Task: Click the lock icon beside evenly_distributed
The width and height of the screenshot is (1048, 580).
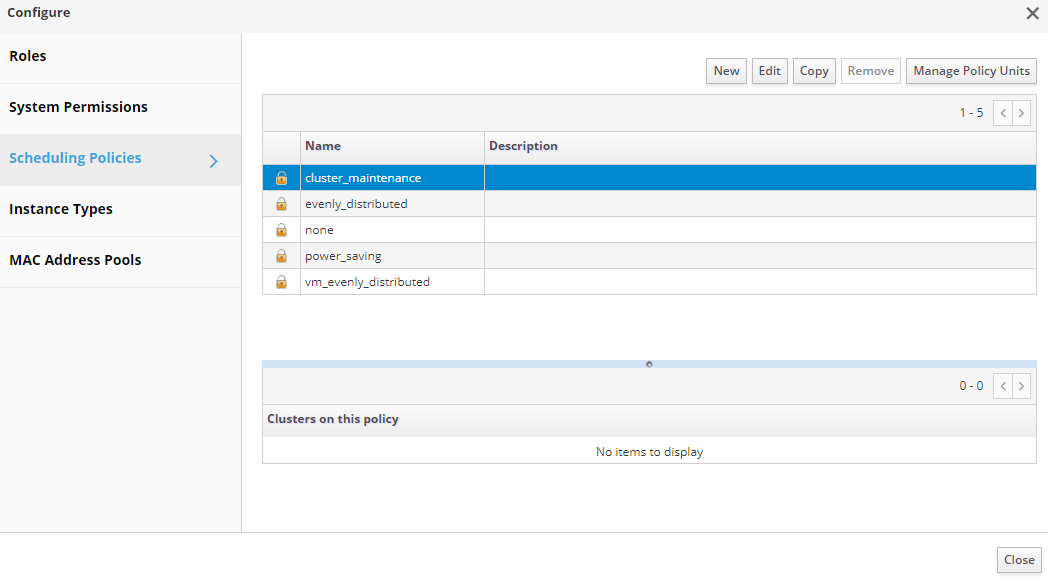Action: tap(281, 204)
